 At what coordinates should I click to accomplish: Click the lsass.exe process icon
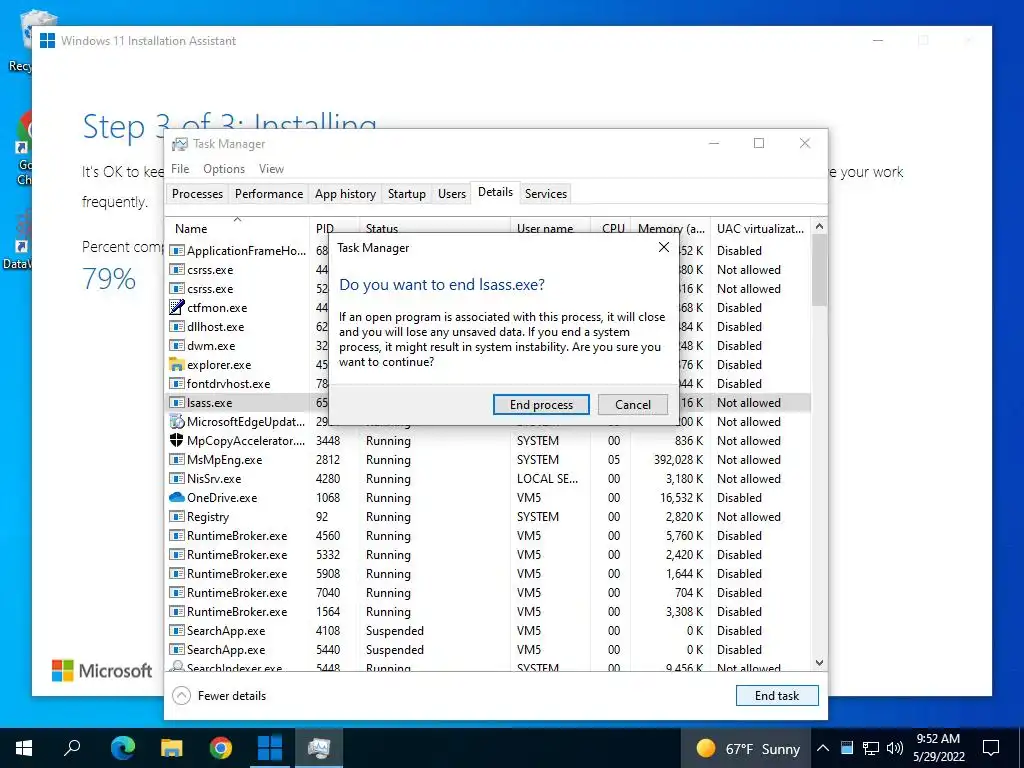(176, 402)
